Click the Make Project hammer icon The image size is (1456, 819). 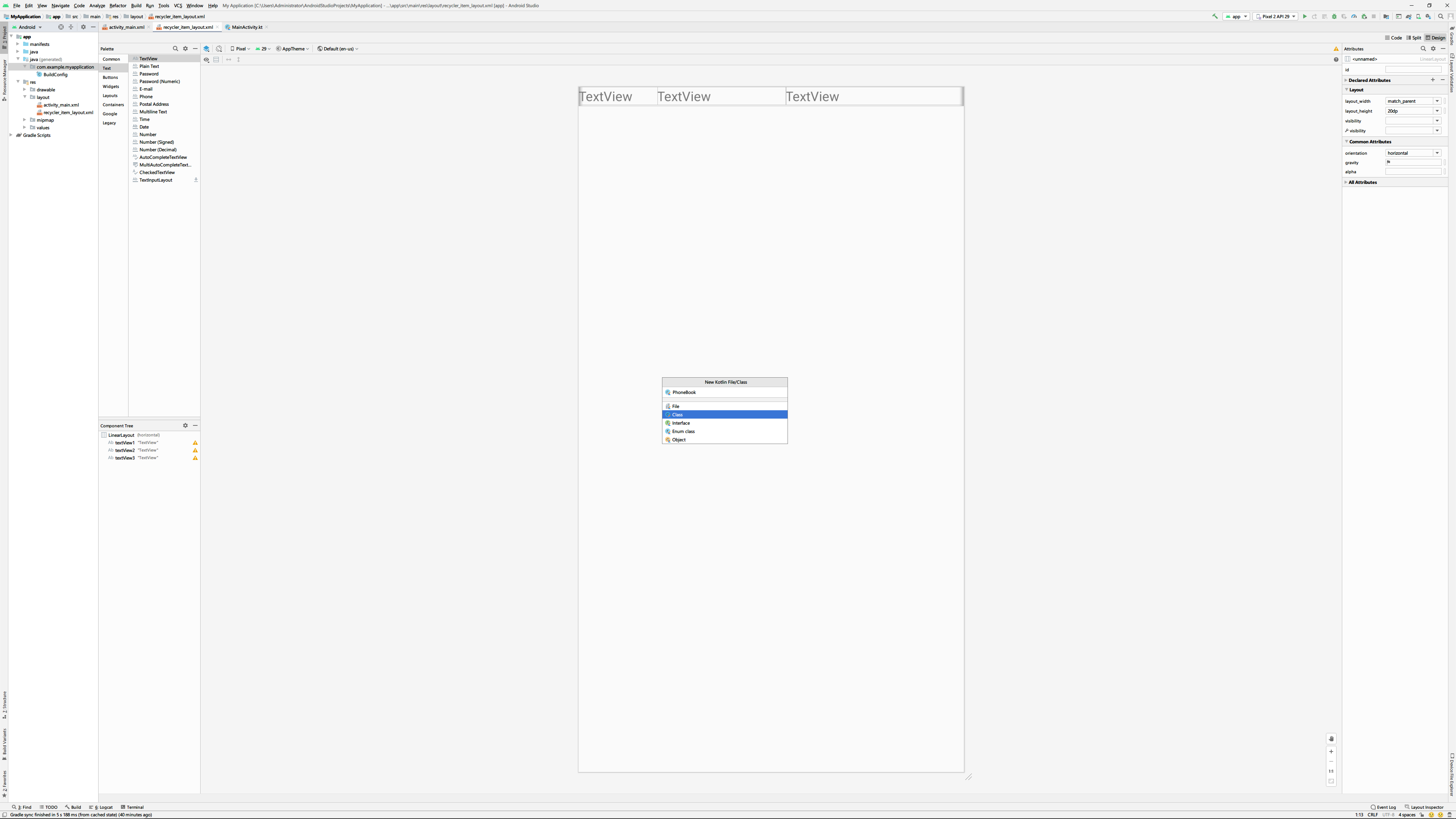[x=1214, y=16]
